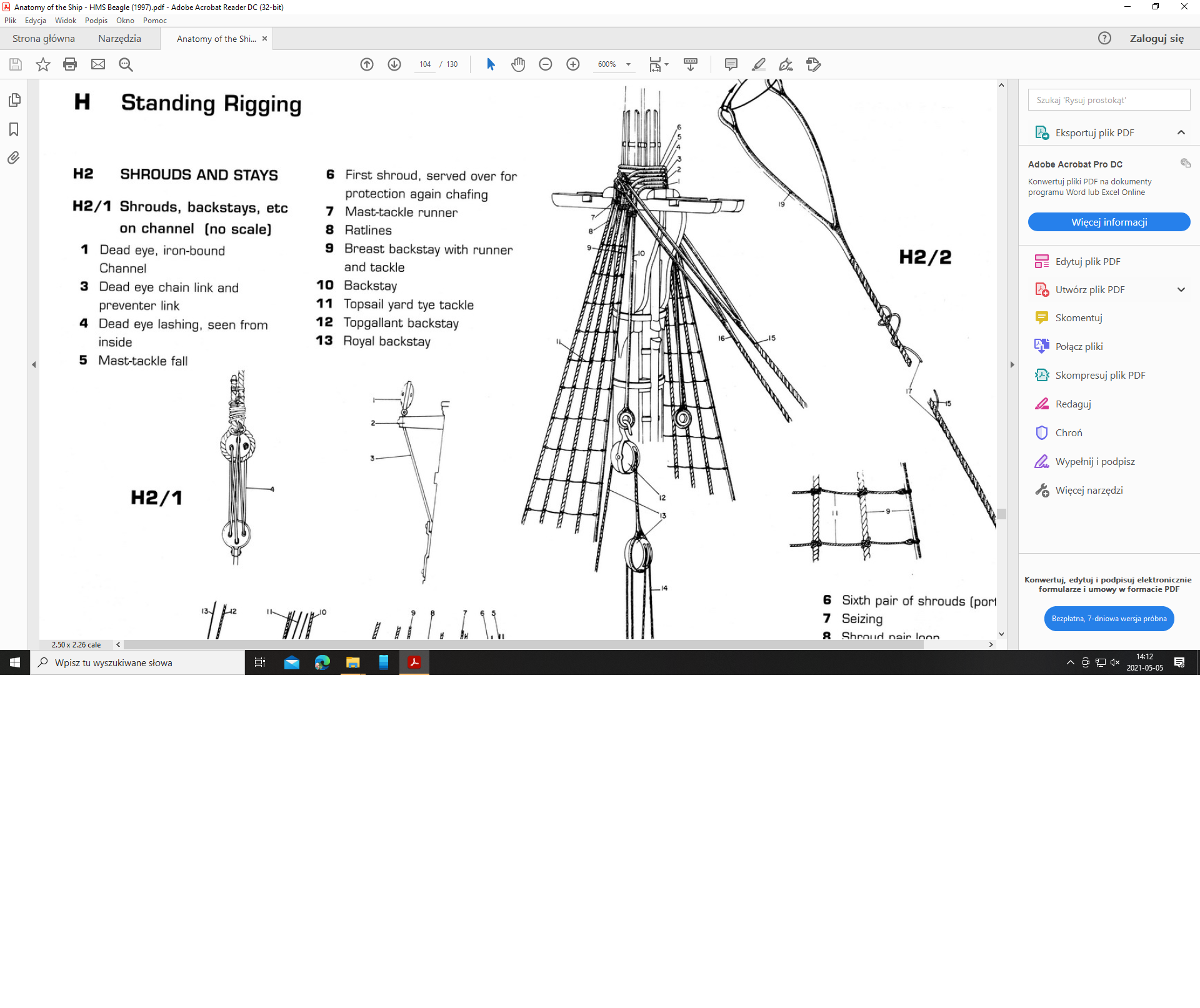Viewport: 1200px width, 1008px height.
Task: Expand the Utwórz plik PDF options
Action: point(1181,289)
